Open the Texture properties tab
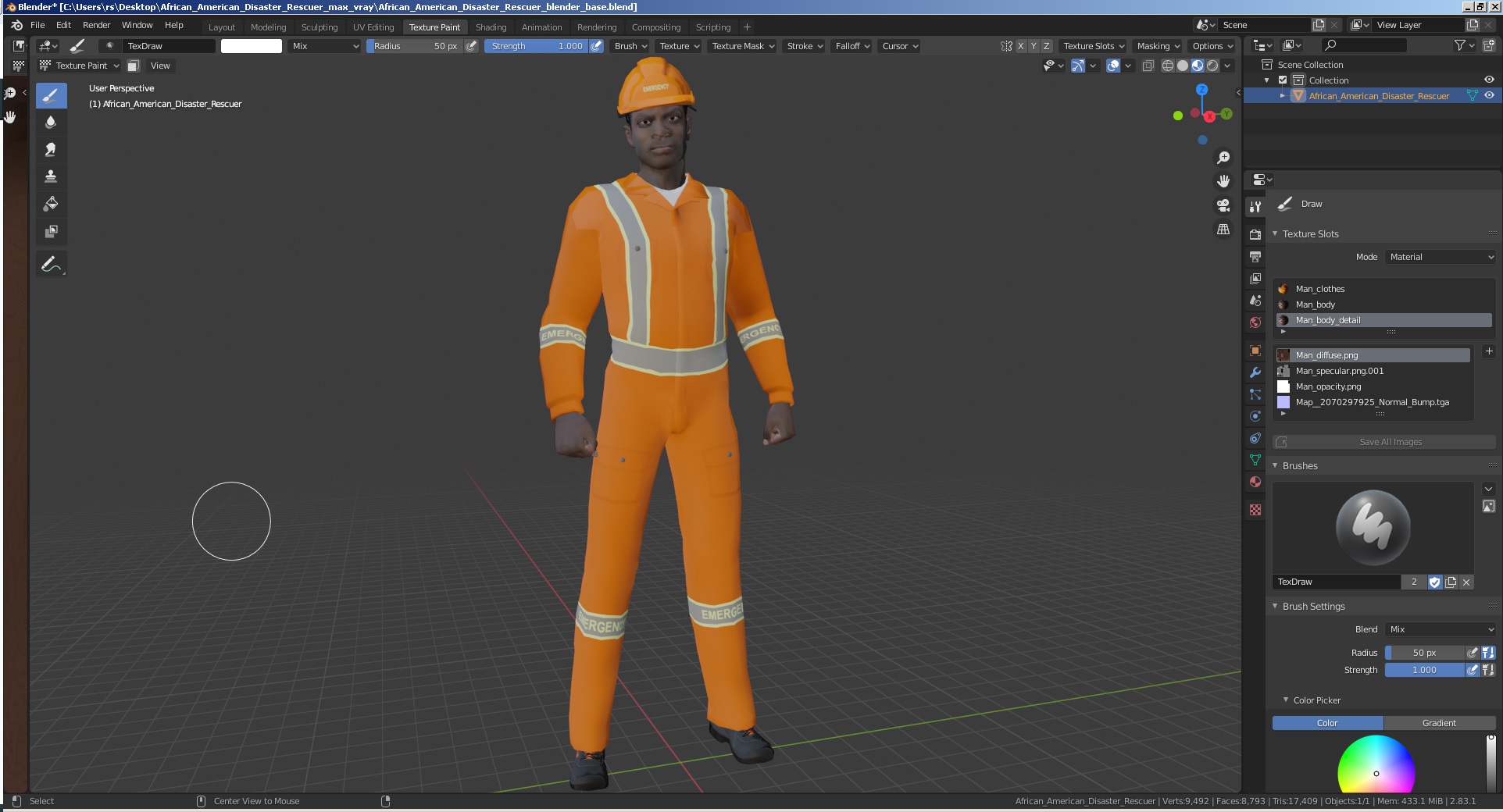This screenshot has width=1503, height=812. point(1255,510)
